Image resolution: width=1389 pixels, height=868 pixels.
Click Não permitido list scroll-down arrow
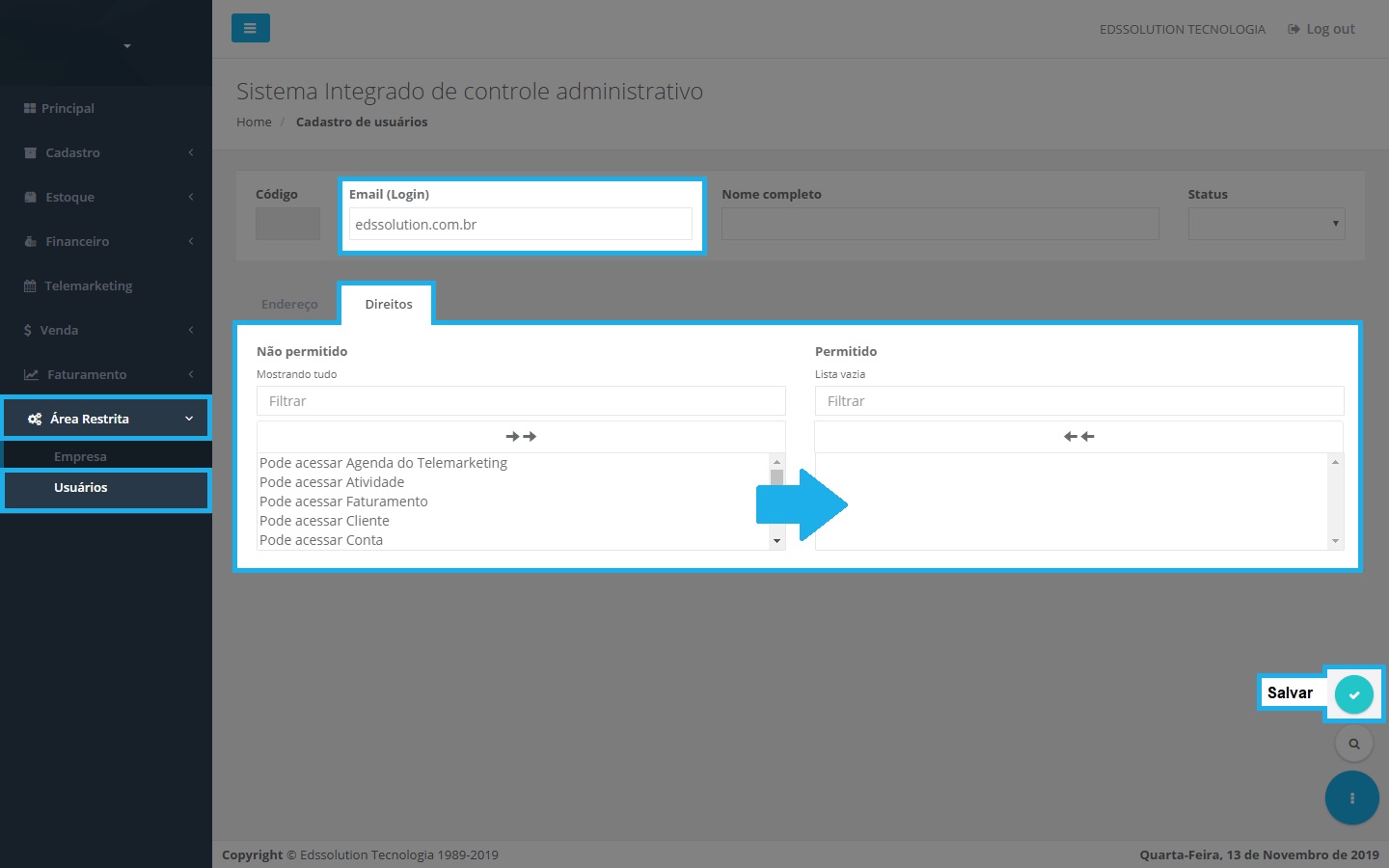pyautogui.click(x=776, y=541)
